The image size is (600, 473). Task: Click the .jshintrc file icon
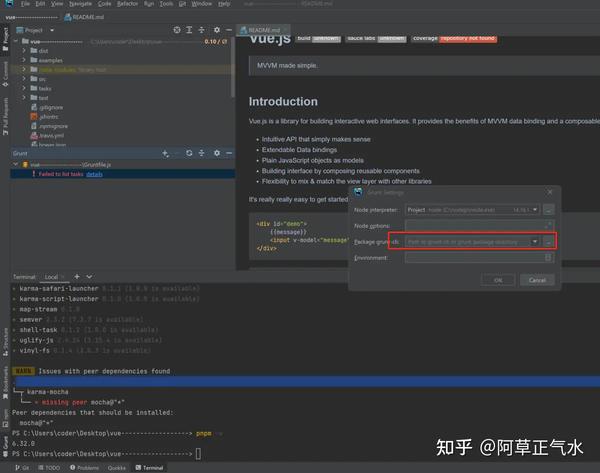click(34, 116)
